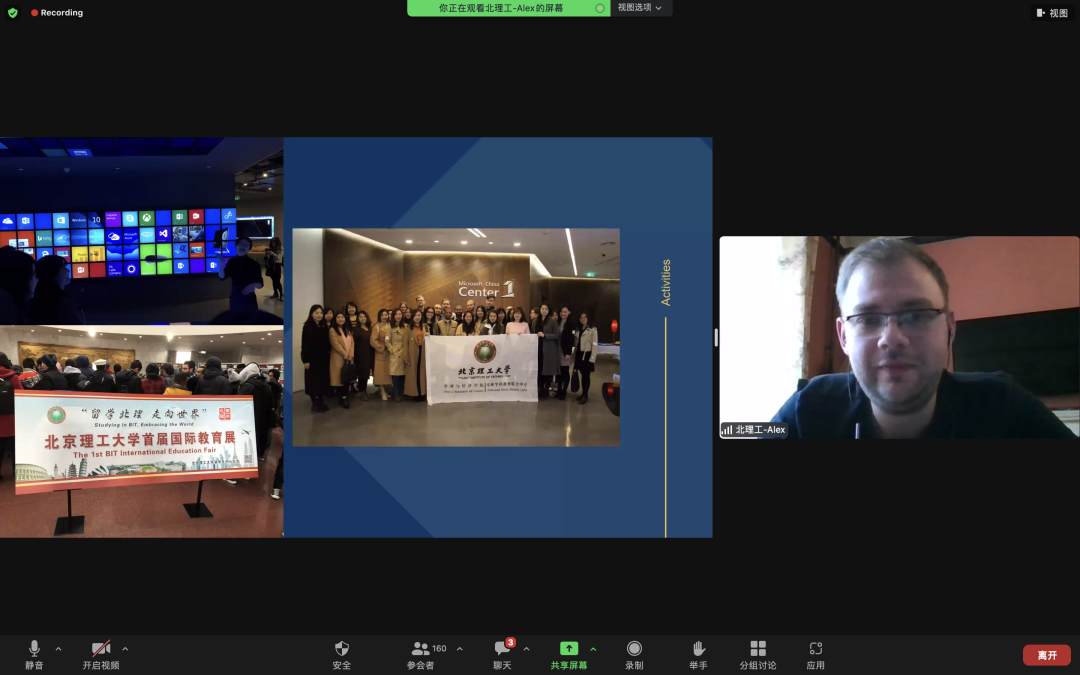Click the green 共享屏幕 share screen icon

coord(569,648)
